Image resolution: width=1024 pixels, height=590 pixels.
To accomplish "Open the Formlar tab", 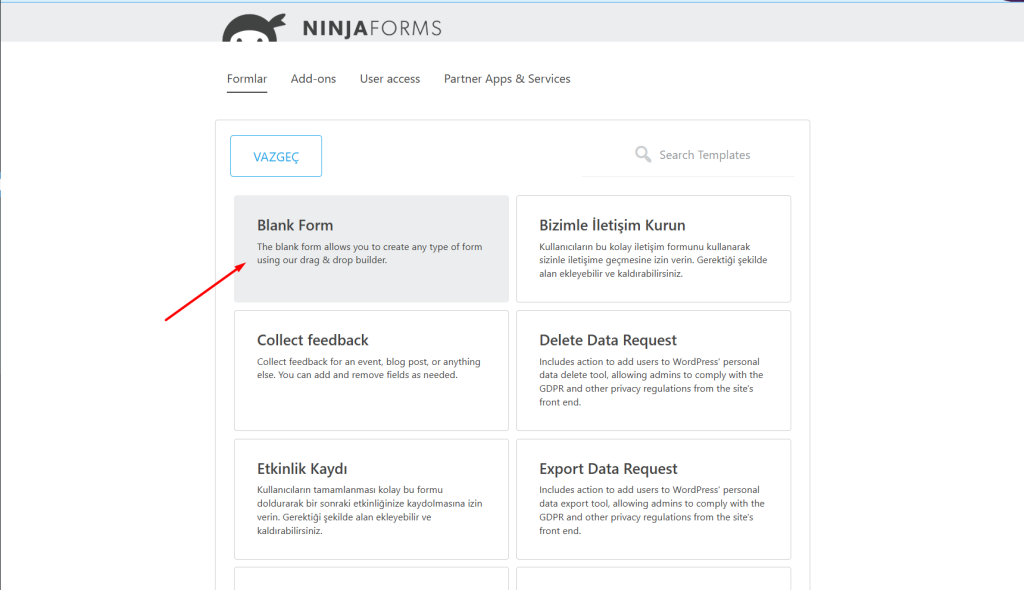I will coord(247,78).
